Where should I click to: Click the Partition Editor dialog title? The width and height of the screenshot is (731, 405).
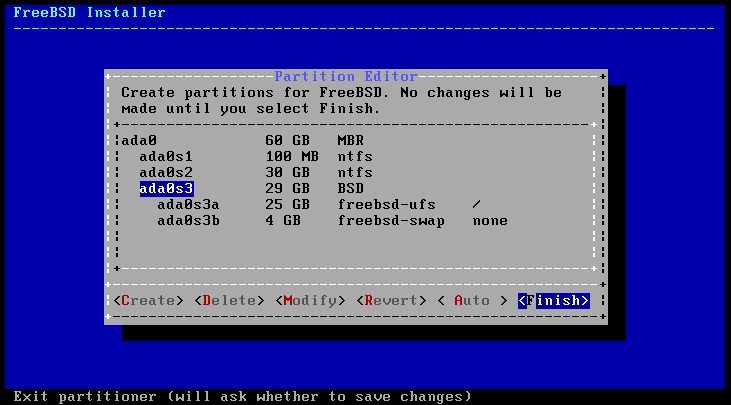[x=345, y=76]
